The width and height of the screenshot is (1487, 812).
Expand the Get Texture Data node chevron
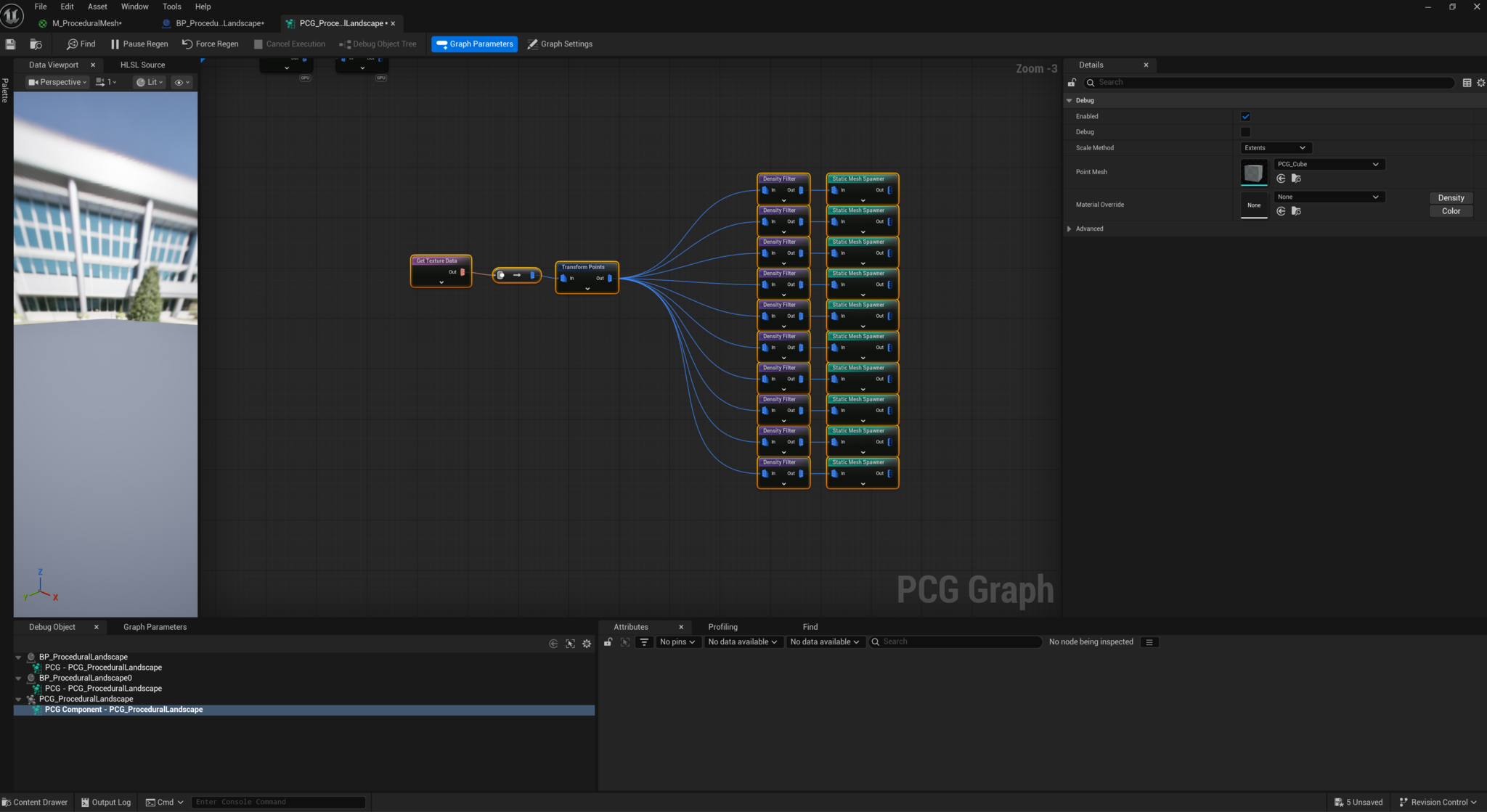click(441, 282)
